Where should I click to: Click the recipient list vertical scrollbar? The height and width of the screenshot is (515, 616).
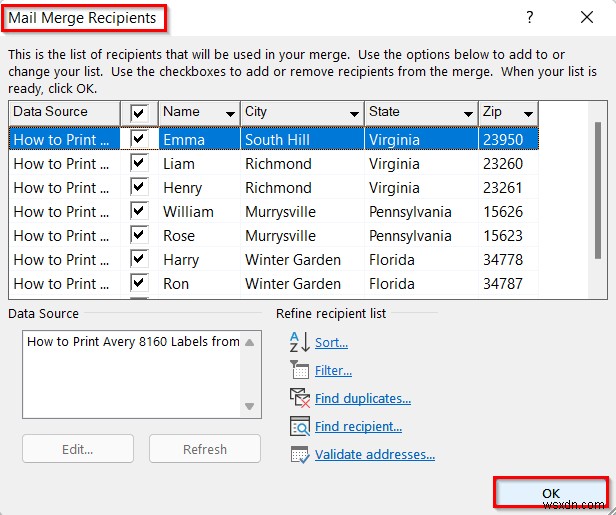coord(598,191)
